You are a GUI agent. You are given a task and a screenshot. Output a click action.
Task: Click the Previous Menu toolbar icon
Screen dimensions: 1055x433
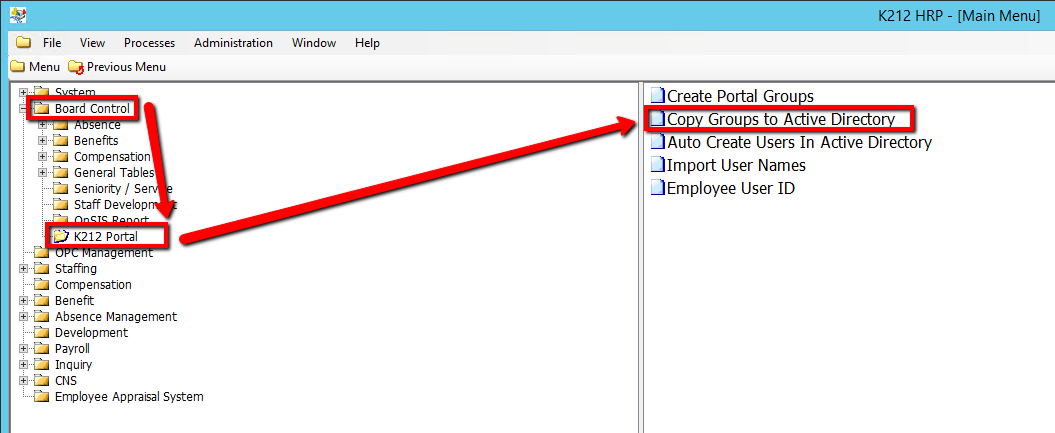(x=76, y=67)
